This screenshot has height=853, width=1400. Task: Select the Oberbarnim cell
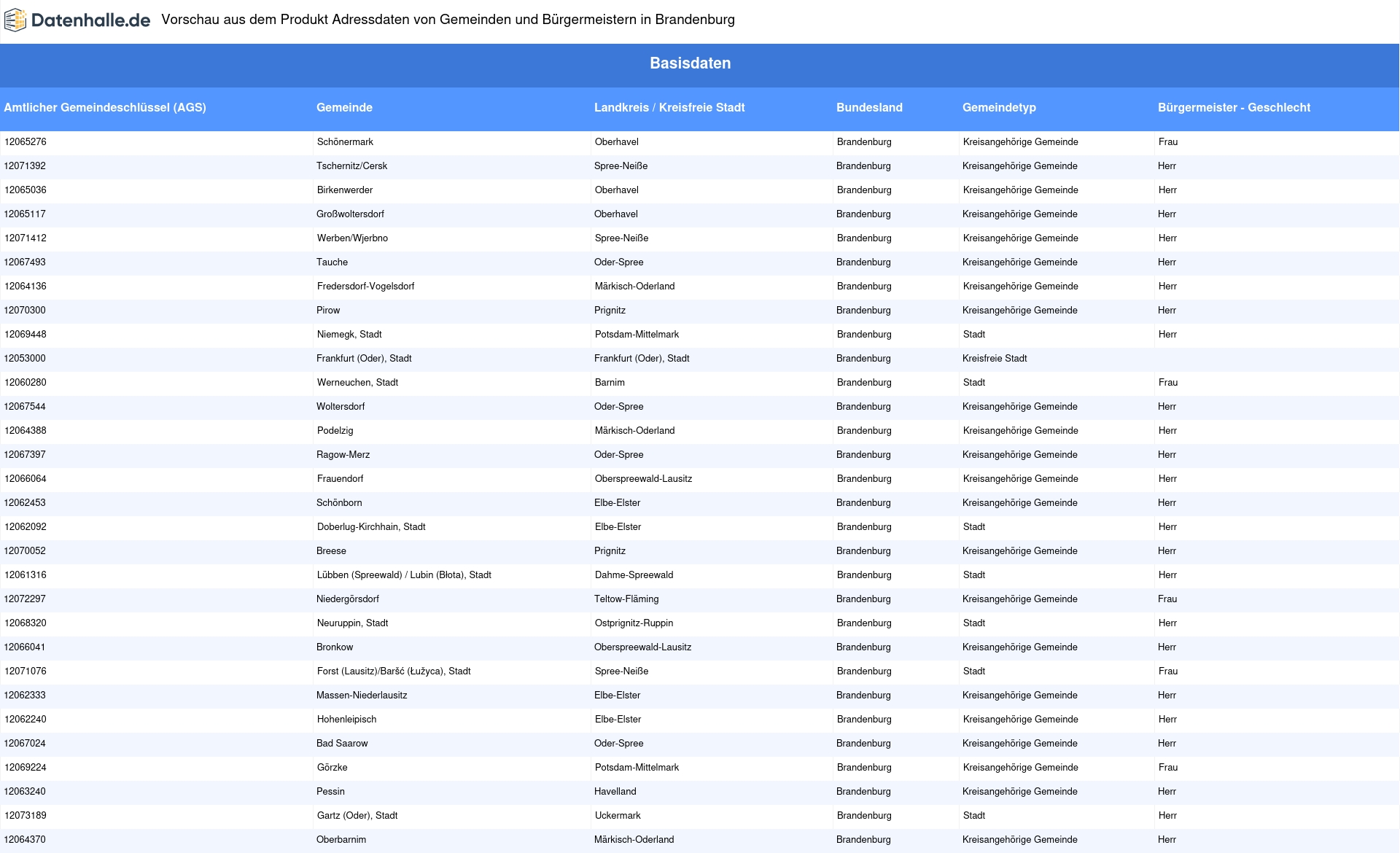[451, 840]
